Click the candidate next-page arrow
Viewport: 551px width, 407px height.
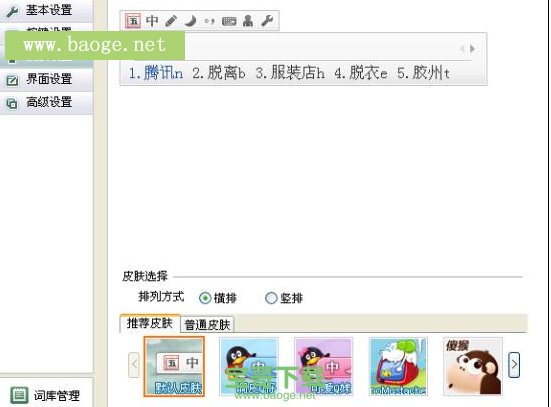(x=472, y=49)
